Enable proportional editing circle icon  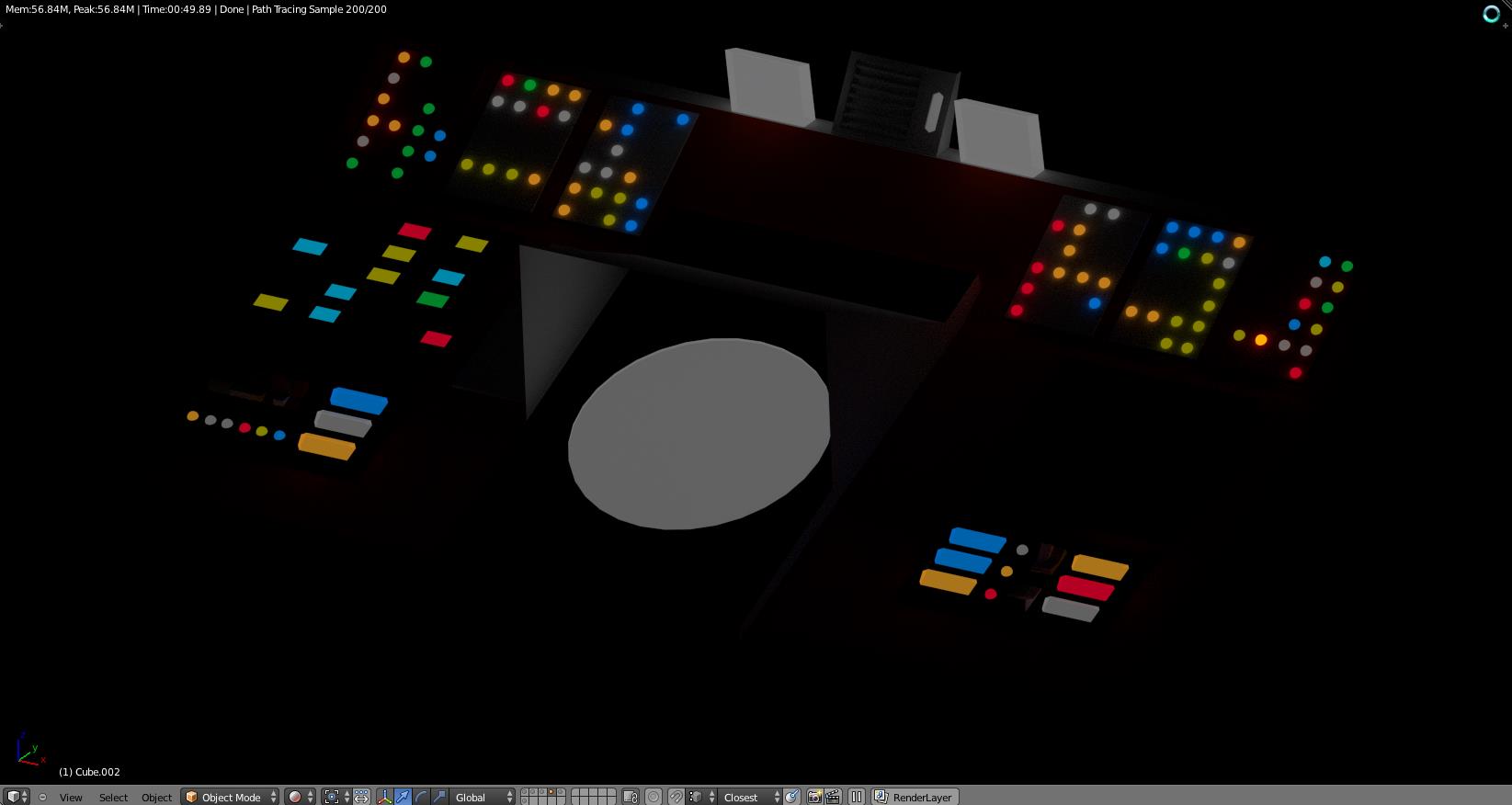click(654, 797)
